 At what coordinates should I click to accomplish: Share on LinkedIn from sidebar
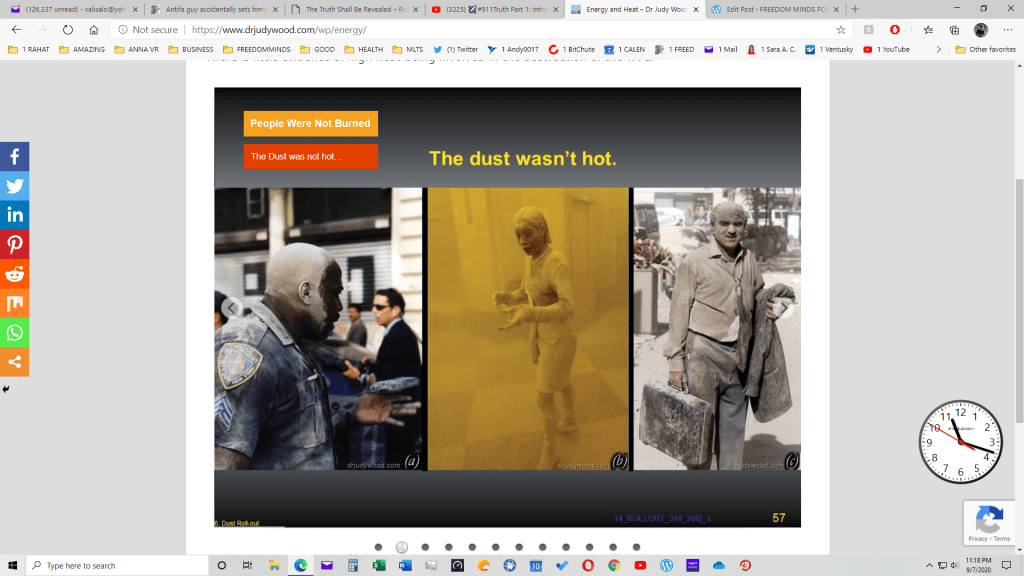coord(15,215)
